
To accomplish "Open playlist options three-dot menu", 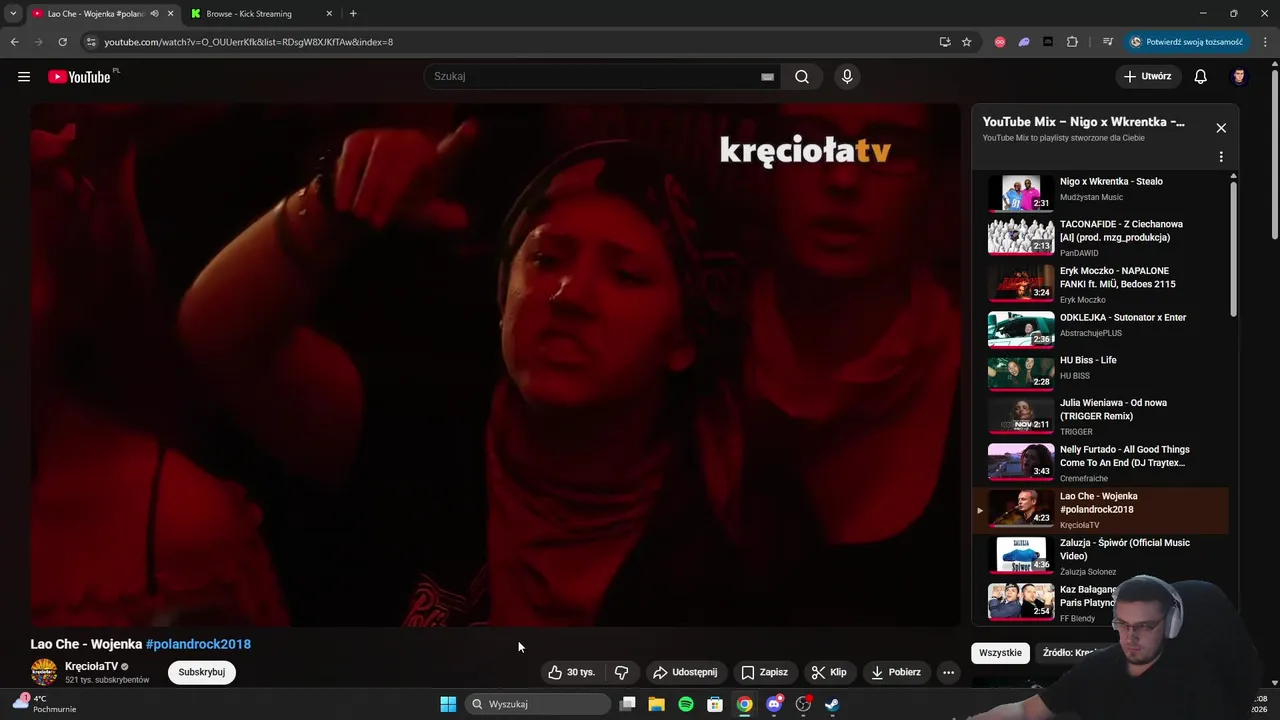I will coord(1221,157).
